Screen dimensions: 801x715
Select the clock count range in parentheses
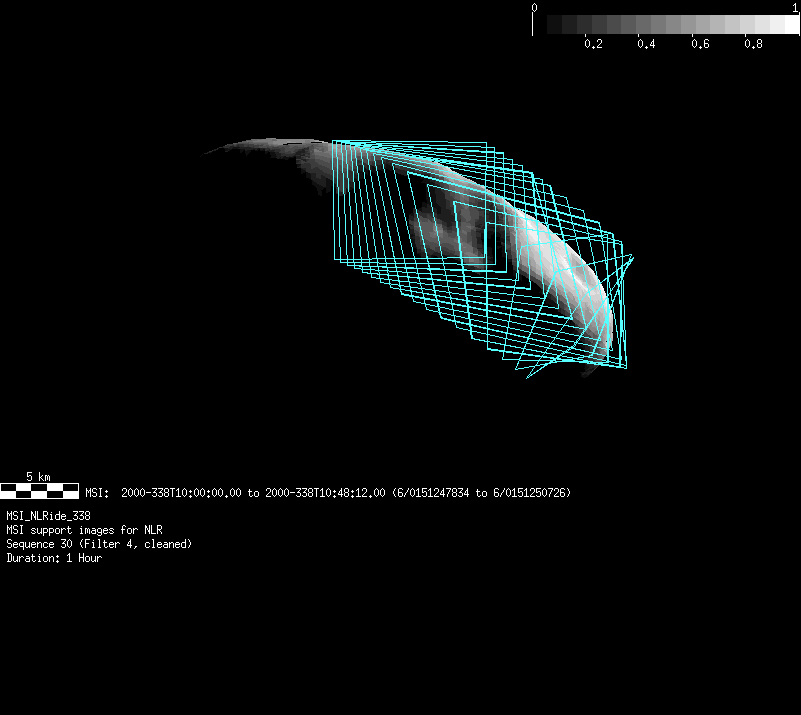pos(481,493)
